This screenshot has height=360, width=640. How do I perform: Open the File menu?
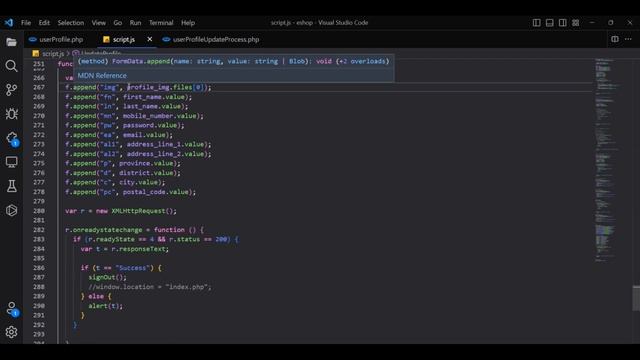26,23
